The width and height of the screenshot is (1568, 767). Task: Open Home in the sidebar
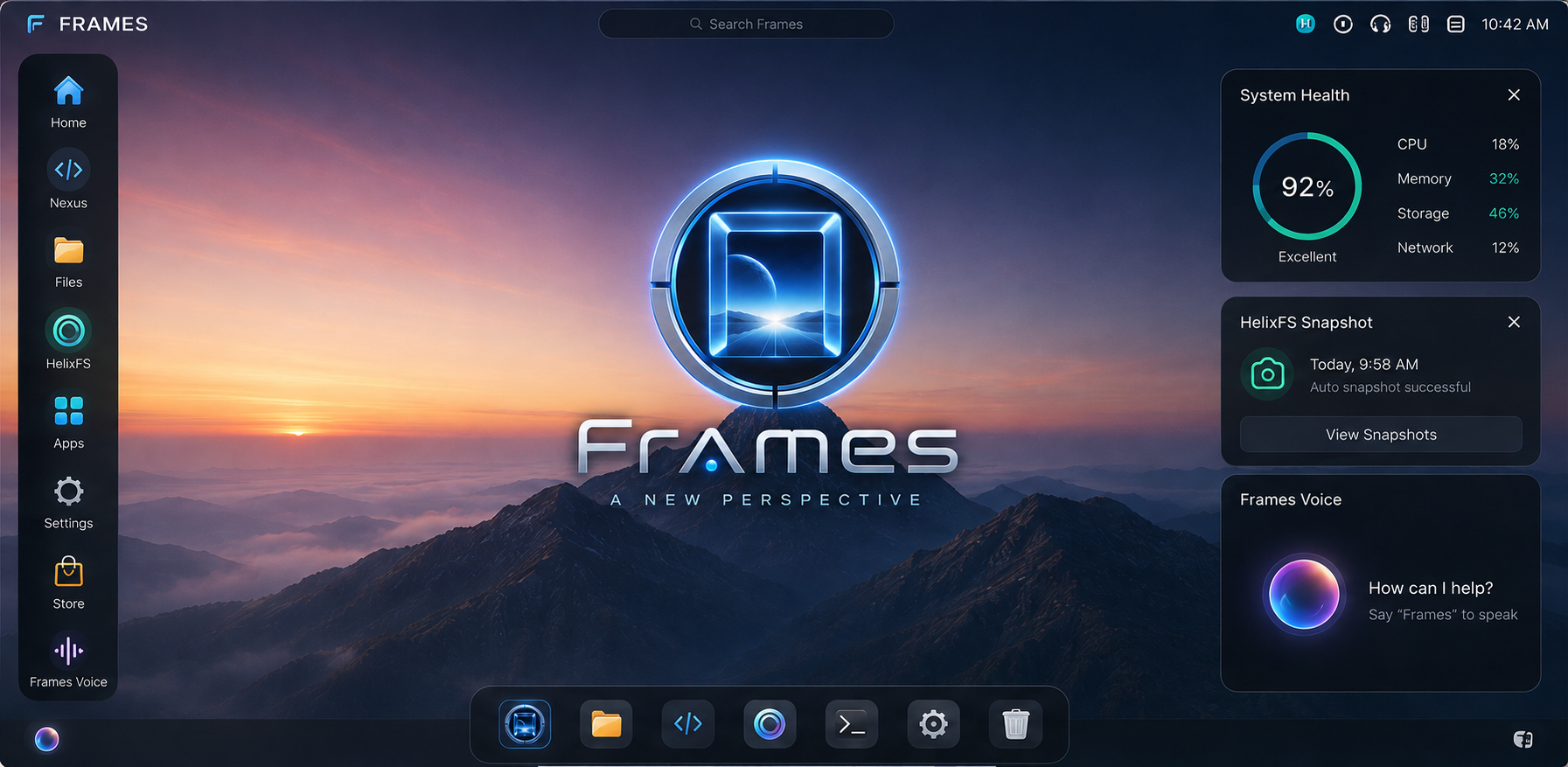click(x=68, y=103)
